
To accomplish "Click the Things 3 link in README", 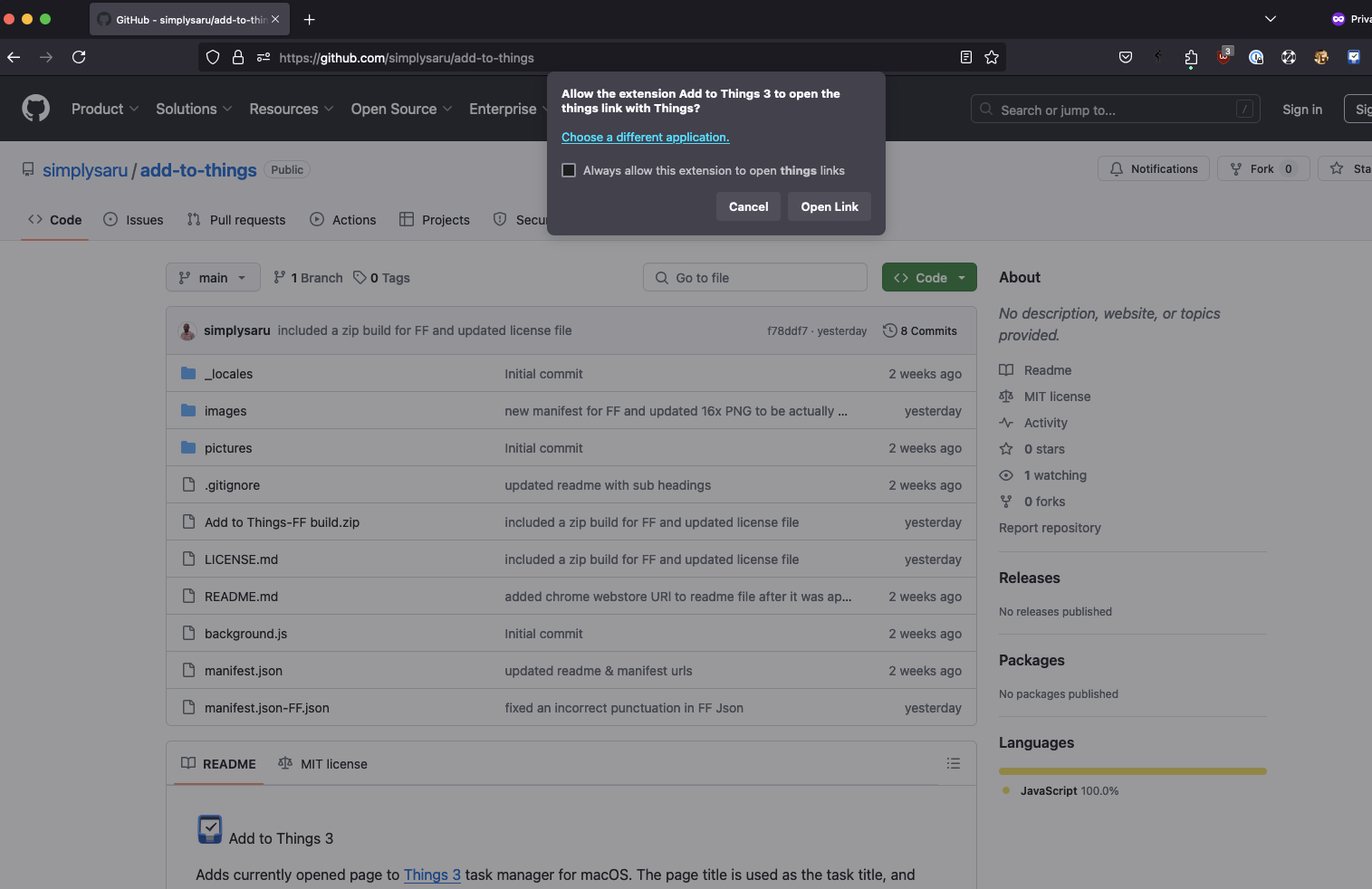I will (x=432, y=875).
